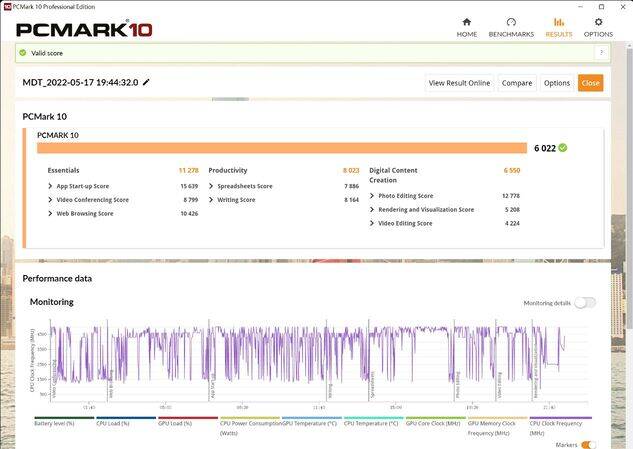633x449 pixels.
Task: Click View Result Online button
Action: click(459, 83)
